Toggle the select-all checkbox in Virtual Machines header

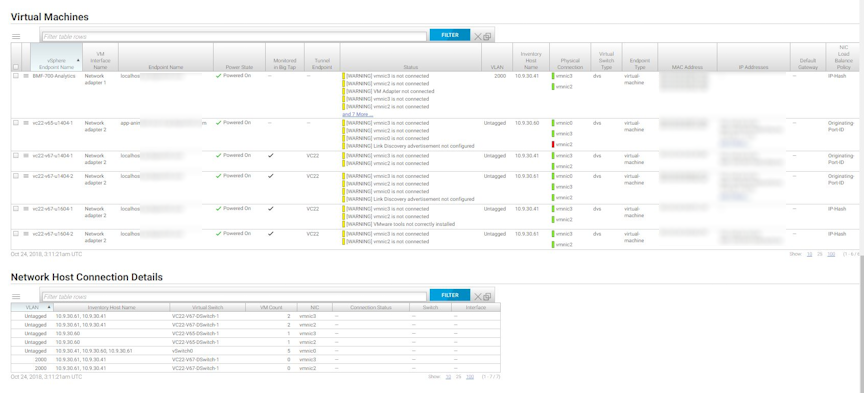[16, 67]
